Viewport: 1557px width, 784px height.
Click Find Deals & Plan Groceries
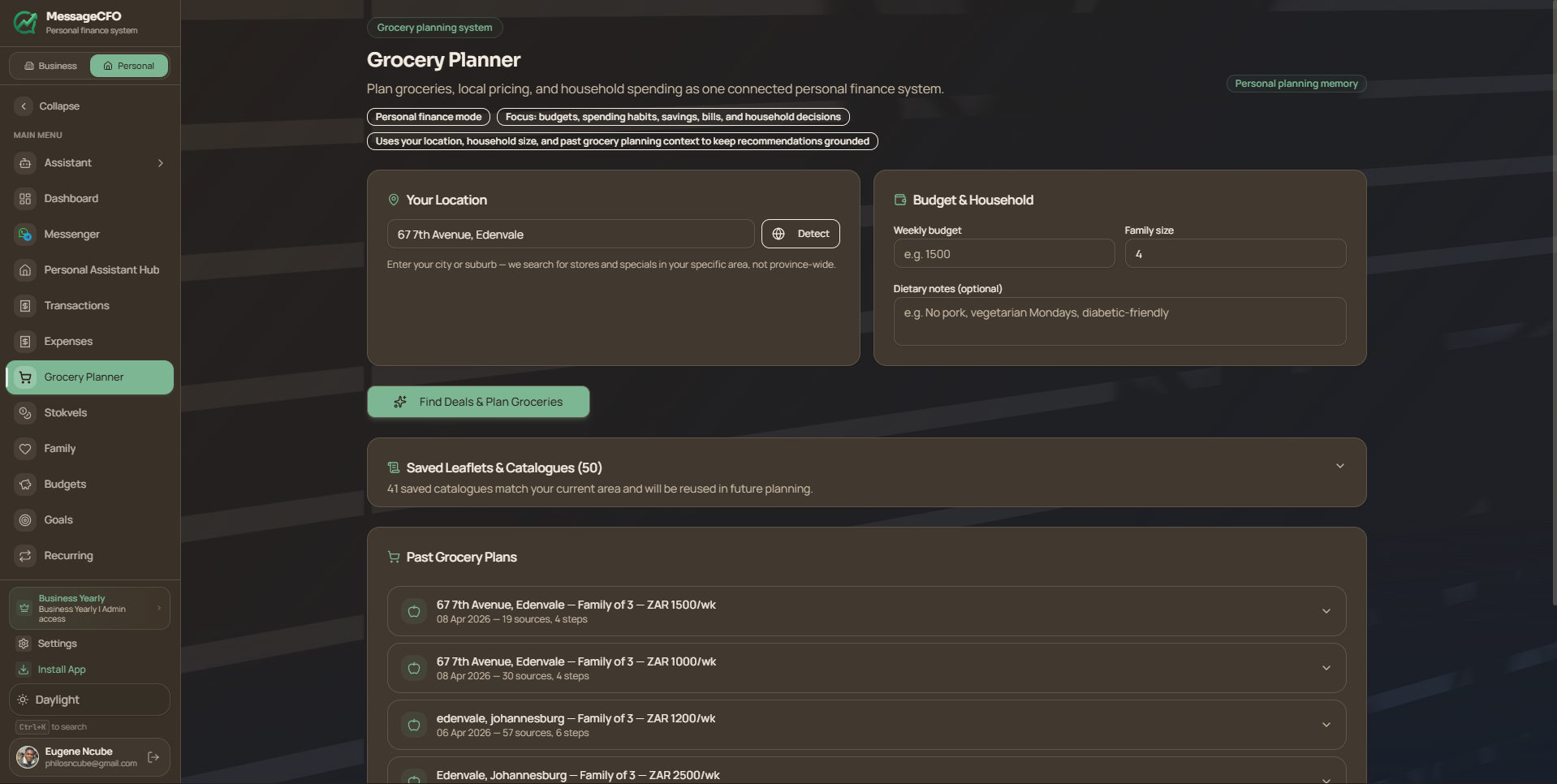[478, 402]
